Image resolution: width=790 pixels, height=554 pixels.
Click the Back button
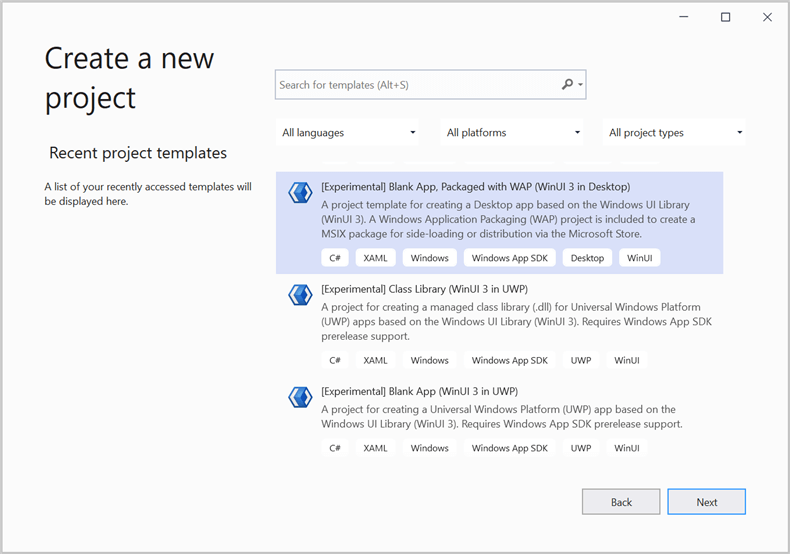(621, 502)
